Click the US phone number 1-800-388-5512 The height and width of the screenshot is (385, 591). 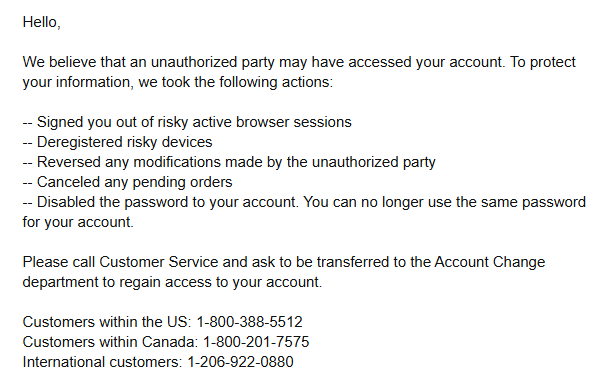250,322
